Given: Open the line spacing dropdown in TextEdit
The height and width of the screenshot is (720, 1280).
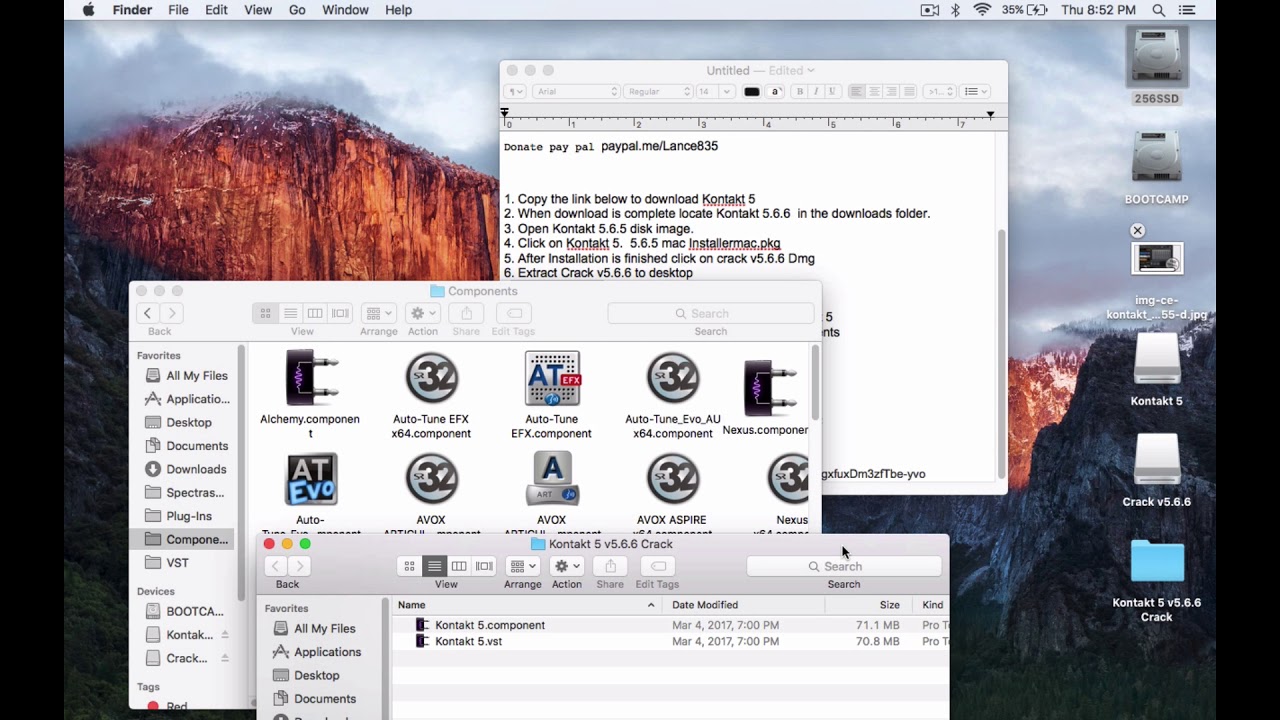Looking at the screenshot, I should coord(939,91).
